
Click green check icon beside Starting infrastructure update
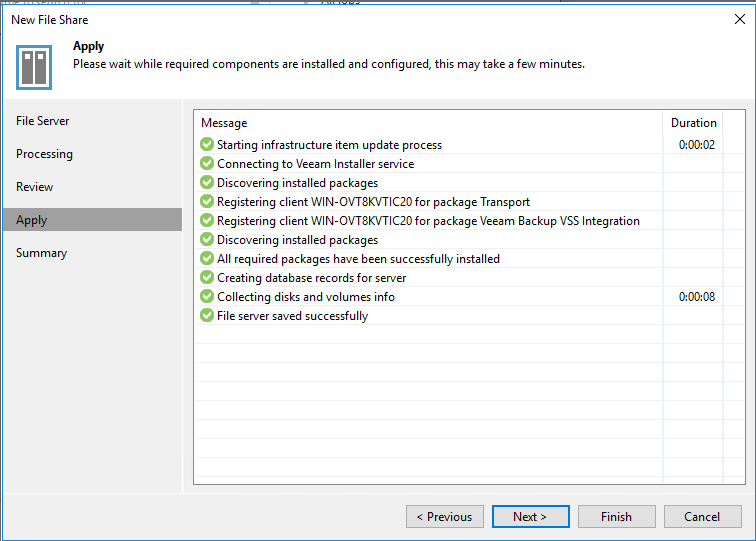click(x=207, y=145)
